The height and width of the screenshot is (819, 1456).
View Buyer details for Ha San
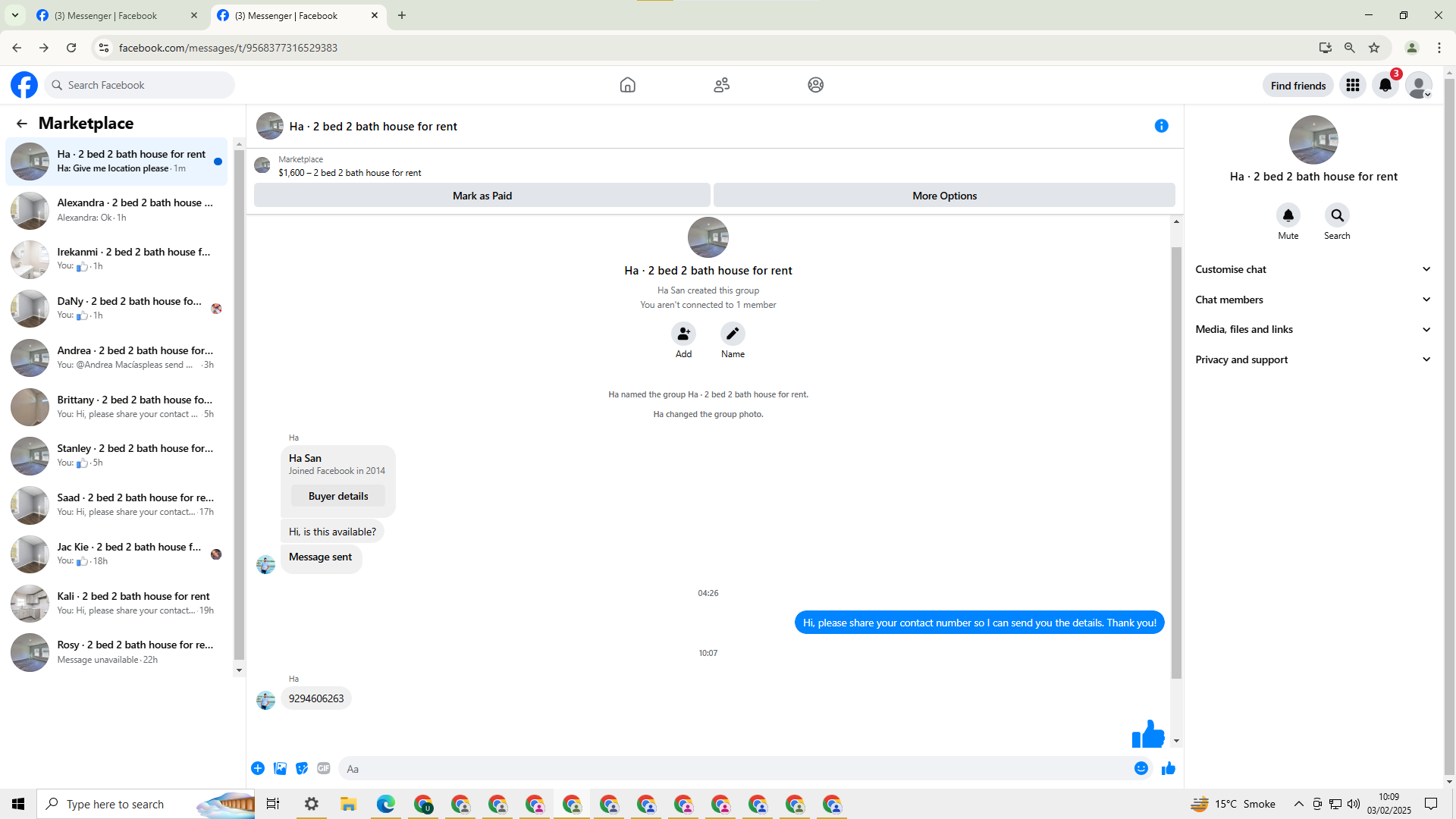pyautogui.click(x=338, y=496)
